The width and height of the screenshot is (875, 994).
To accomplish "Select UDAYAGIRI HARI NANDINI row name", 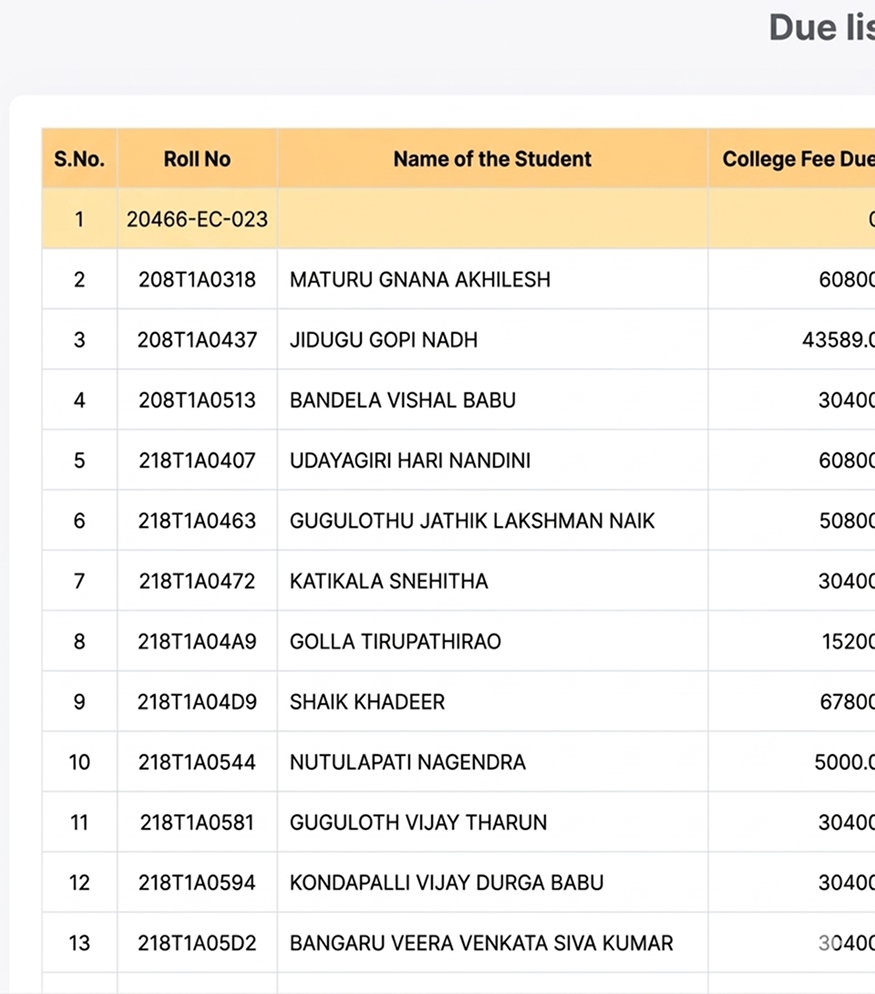I will tap(410, 461).
